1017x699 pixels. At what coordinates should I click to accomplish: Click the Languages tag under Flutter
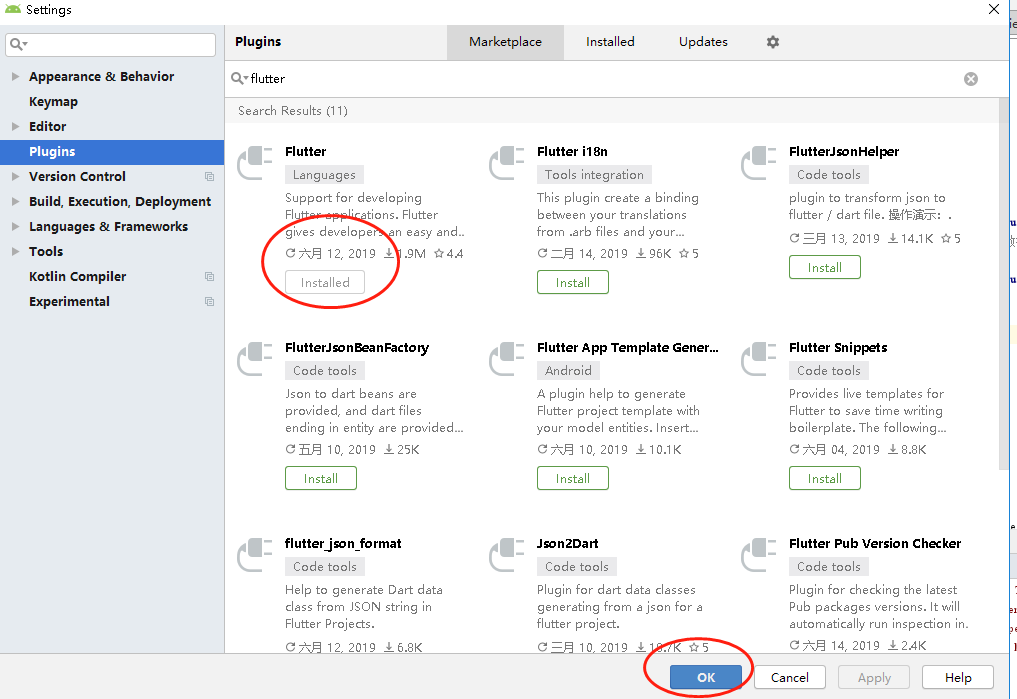pos(324,174)
